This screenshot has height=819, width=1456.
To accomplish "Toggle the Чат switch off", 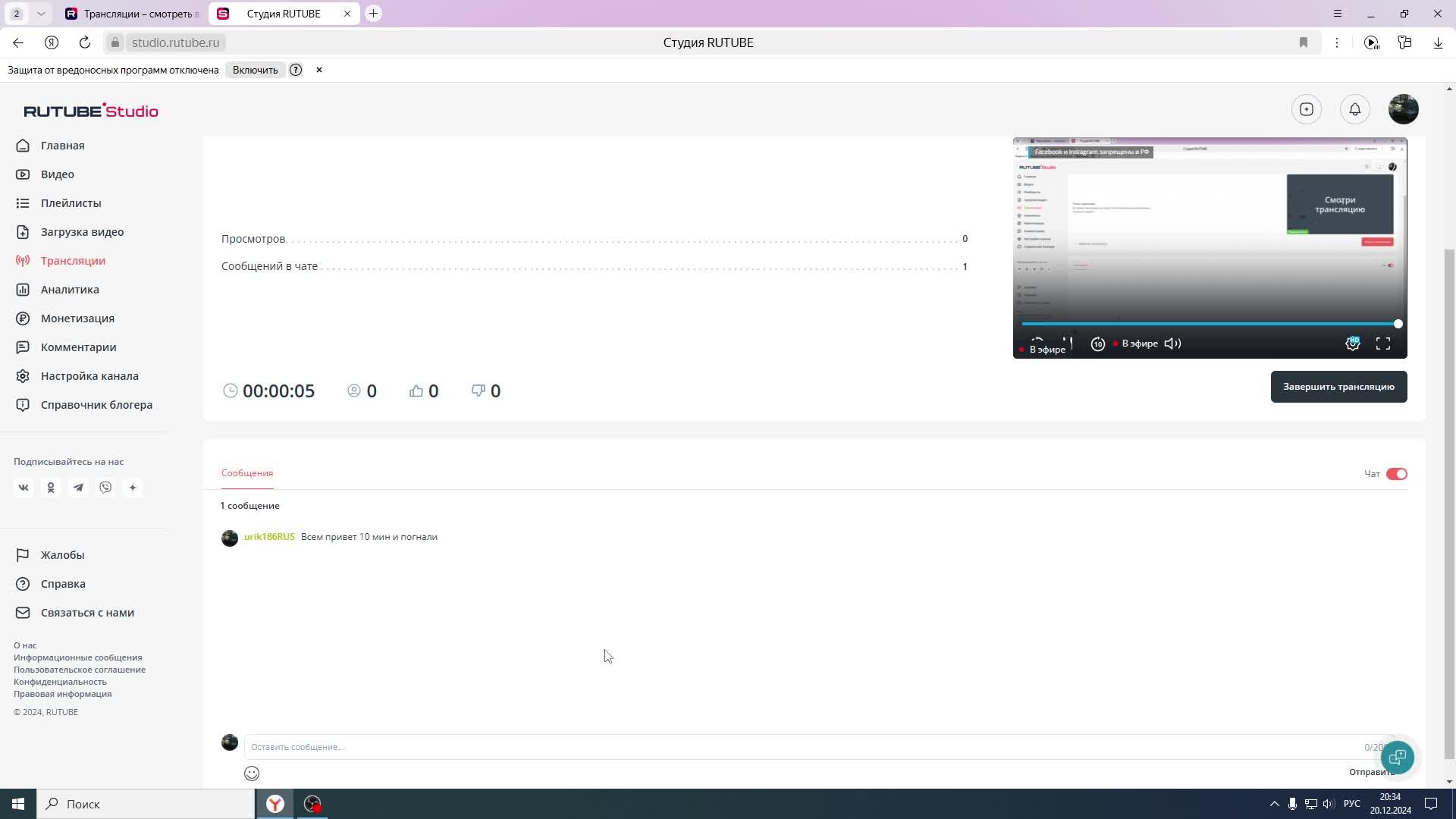I will click(x=1397, y=474).
